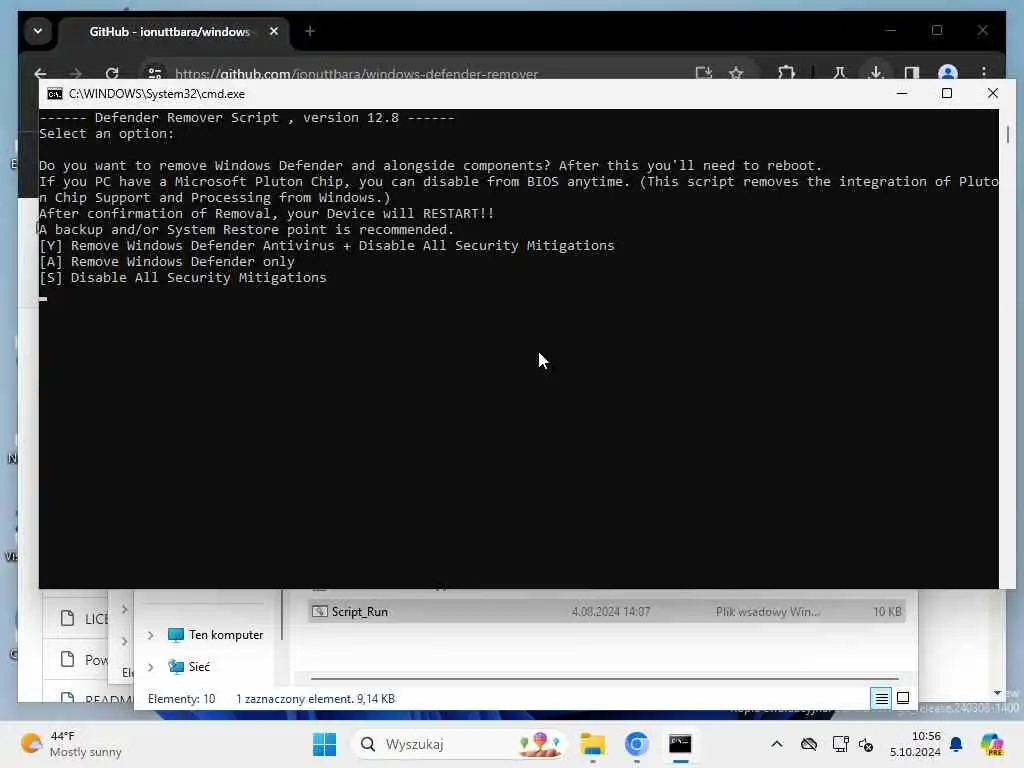Open browser profile avatar
Viewport: 1024px width, 768px height.
tap(948, 72)
